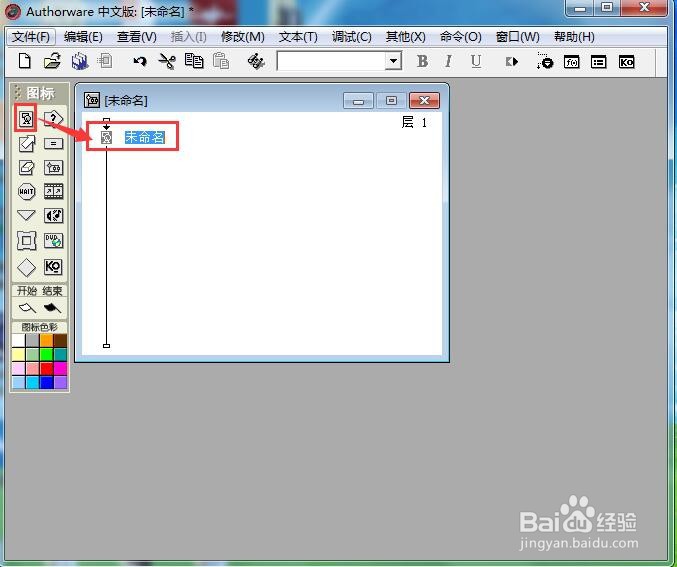Viewport: 677px width, 567px height.
Task: Open Find with the binoculars icon
Action: point(256,62)
